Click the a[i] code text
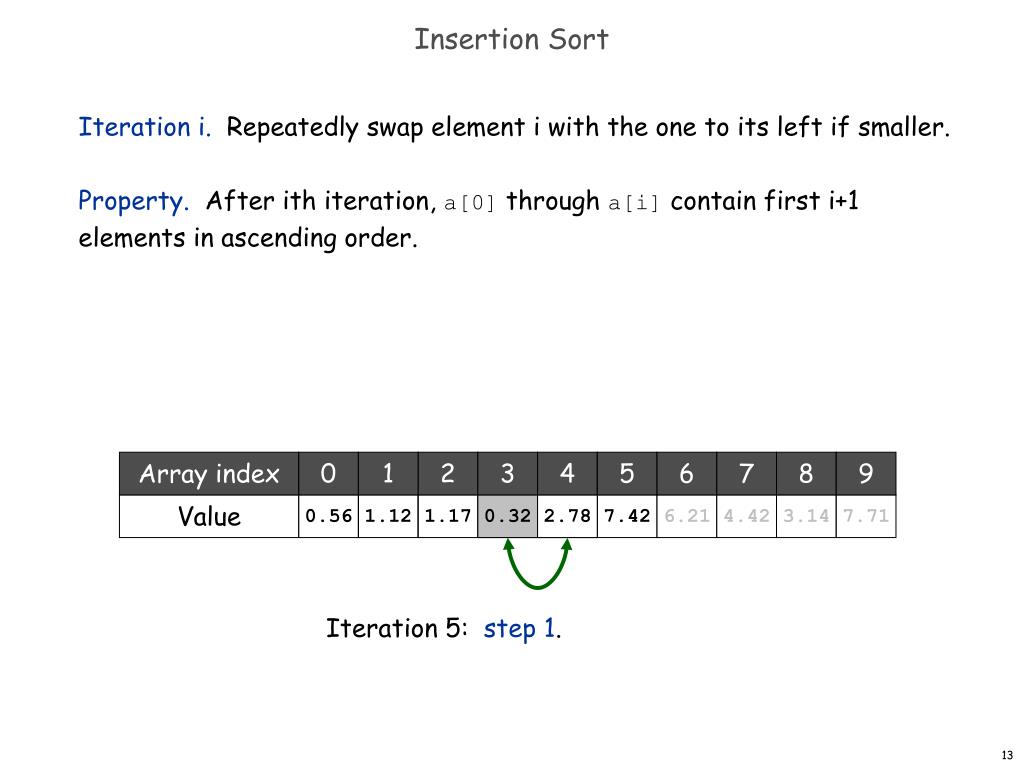This screenshot has height=768, width=1024. click(x=633, y=203)
